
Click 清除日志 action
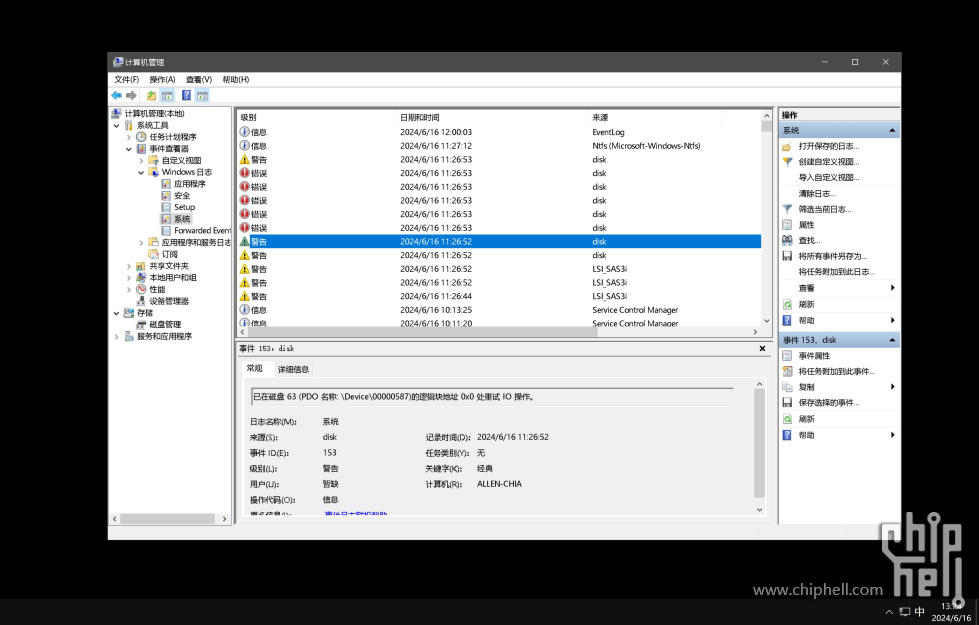coord(817,194)
